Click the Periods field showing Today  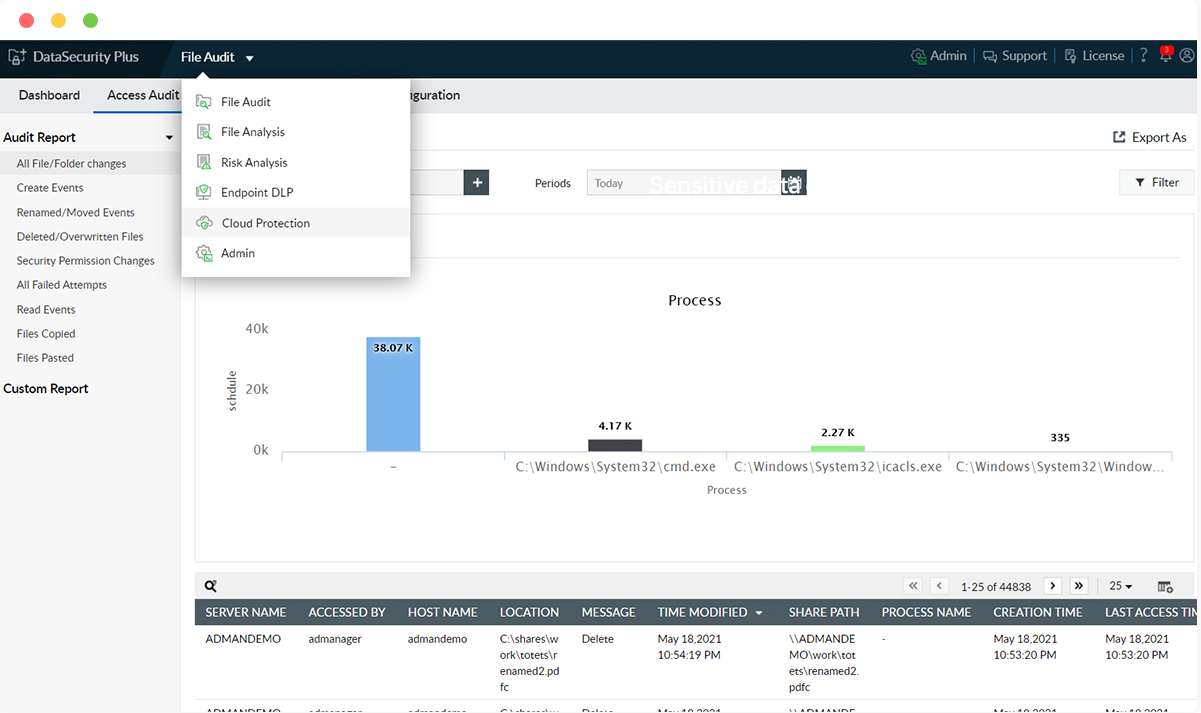tap(684, 183)
